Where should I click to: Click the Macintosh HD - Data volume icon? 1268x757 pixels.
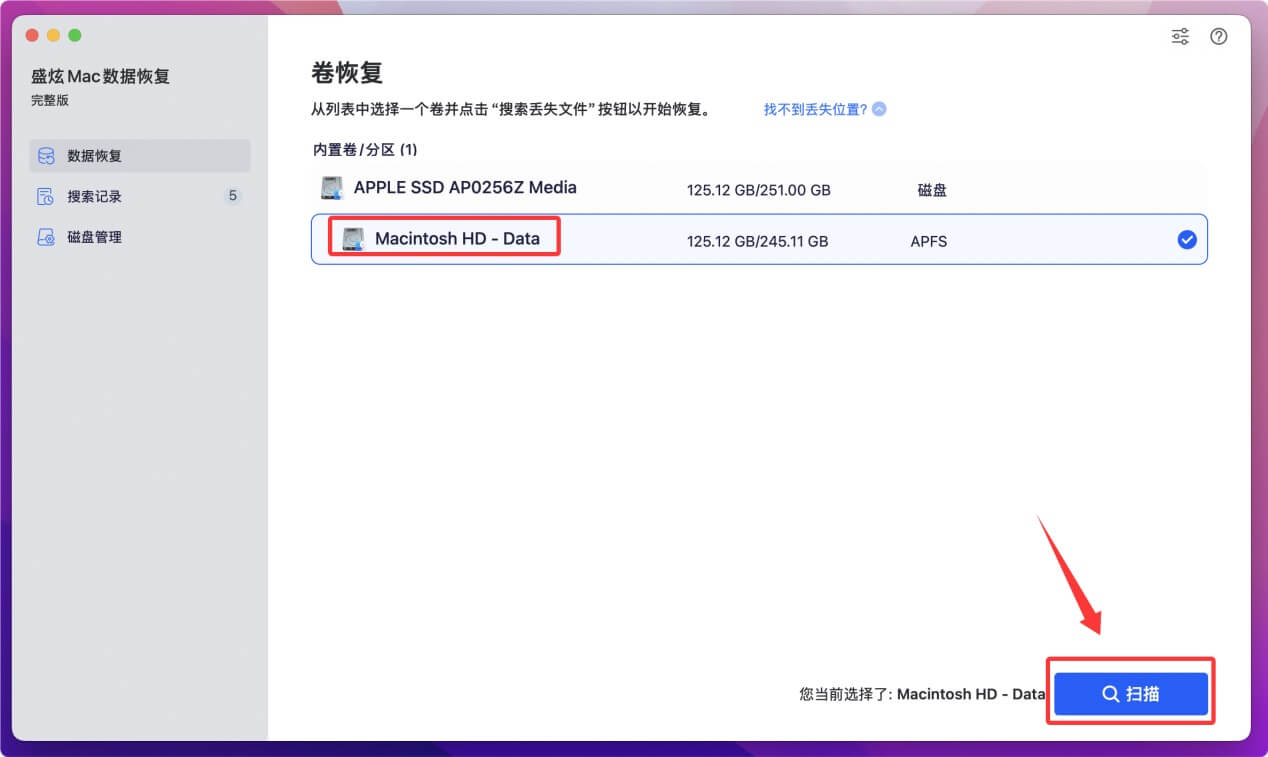(352, 238)
